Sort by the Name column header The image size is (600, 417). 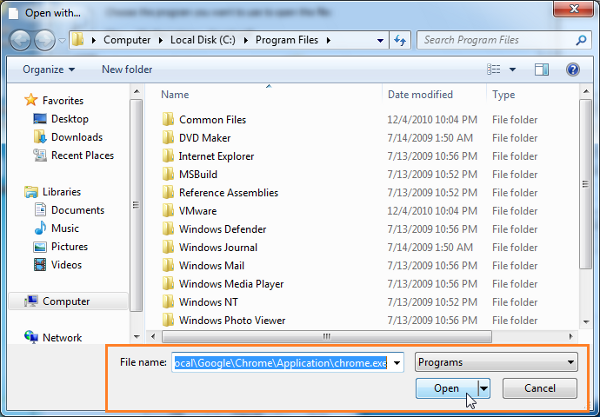point(175,94)
